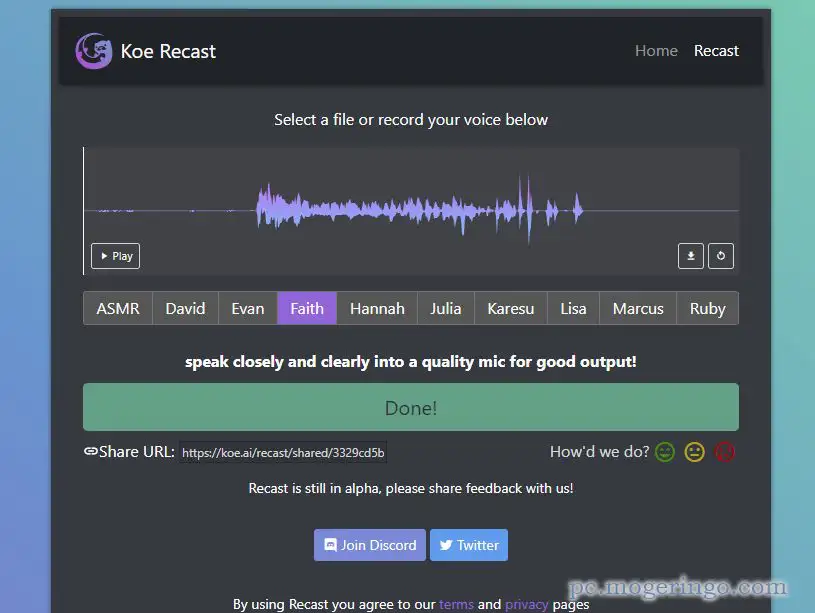Pick the Marcus voice
This screenshot has height=613, width=815.
pyautogui.click(x=638, y=308)
